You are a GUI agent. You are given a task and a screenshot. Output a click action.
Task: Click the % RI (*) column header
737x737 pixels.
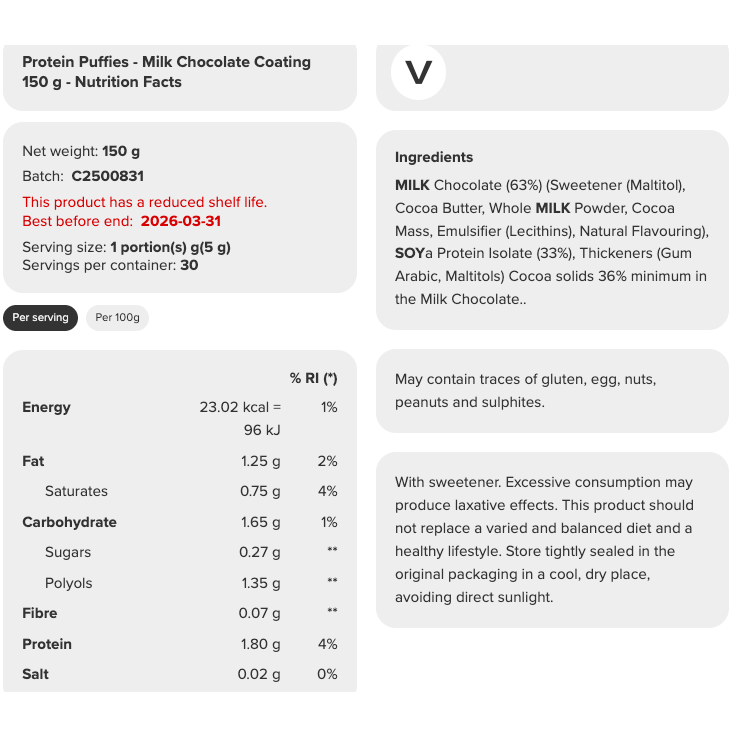tap(313, 378)
